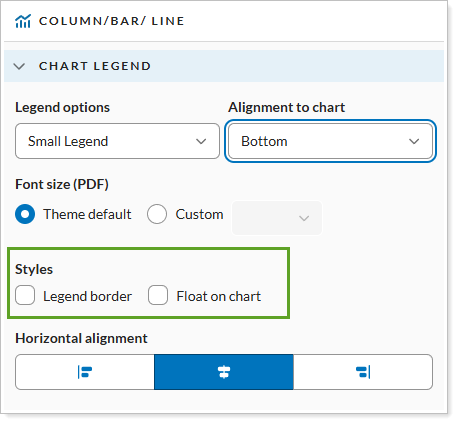Click the Small Legend dropdown arrow

201,141
